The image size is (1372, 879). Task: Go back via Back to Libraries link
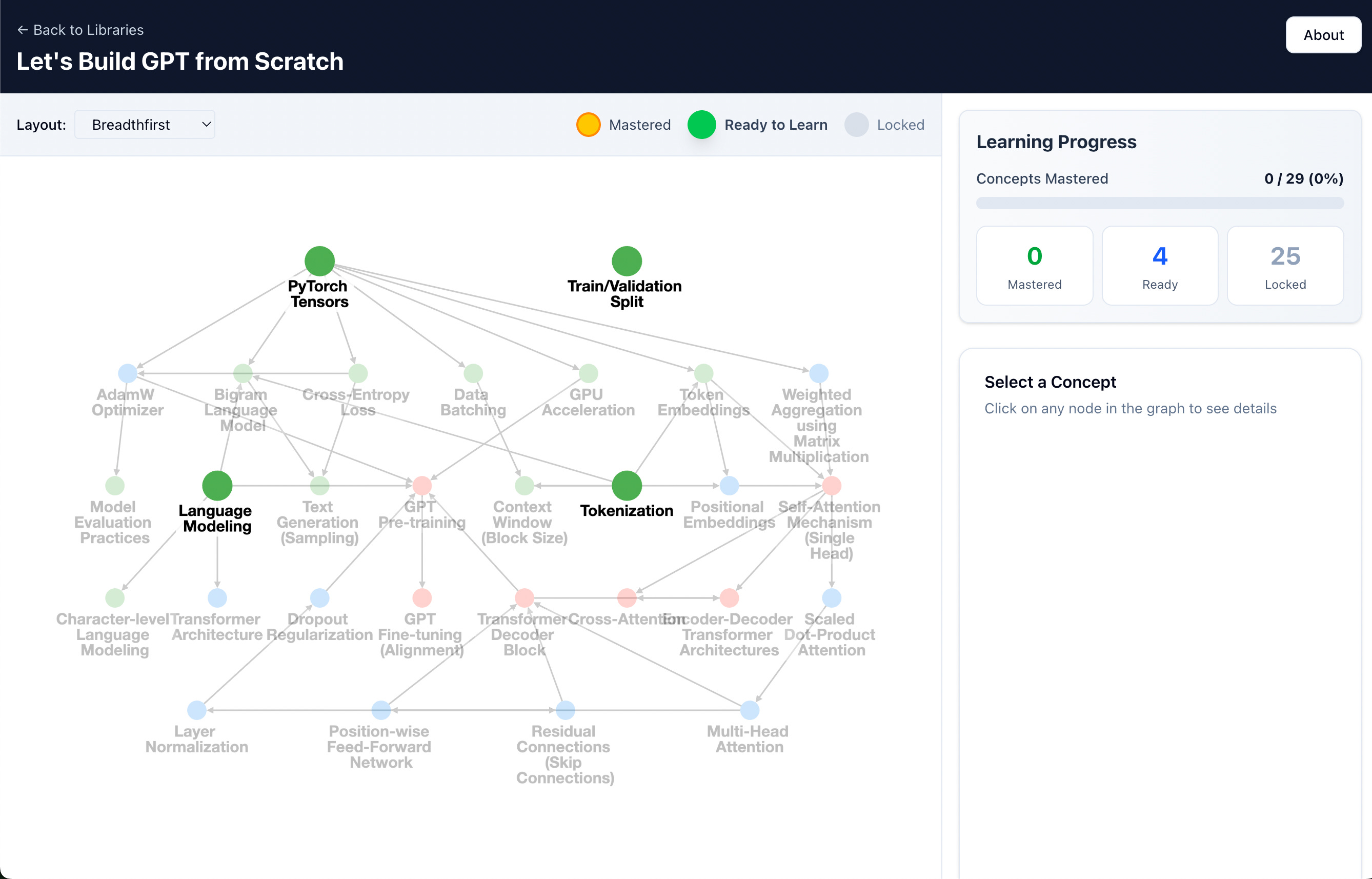(80, 30)
